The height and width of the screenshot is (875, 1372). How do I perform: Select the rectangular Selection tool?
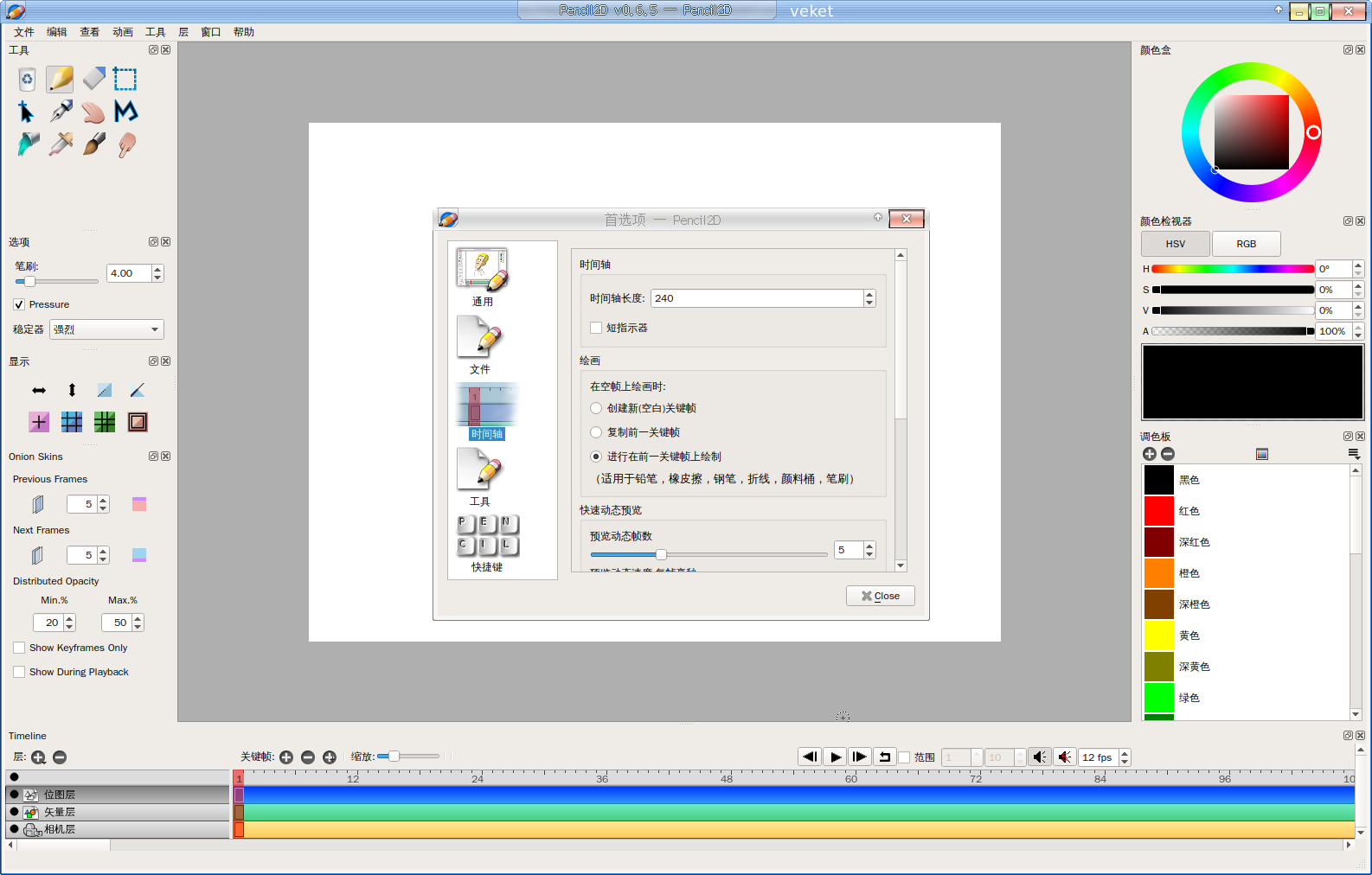[x=125, y=80]
